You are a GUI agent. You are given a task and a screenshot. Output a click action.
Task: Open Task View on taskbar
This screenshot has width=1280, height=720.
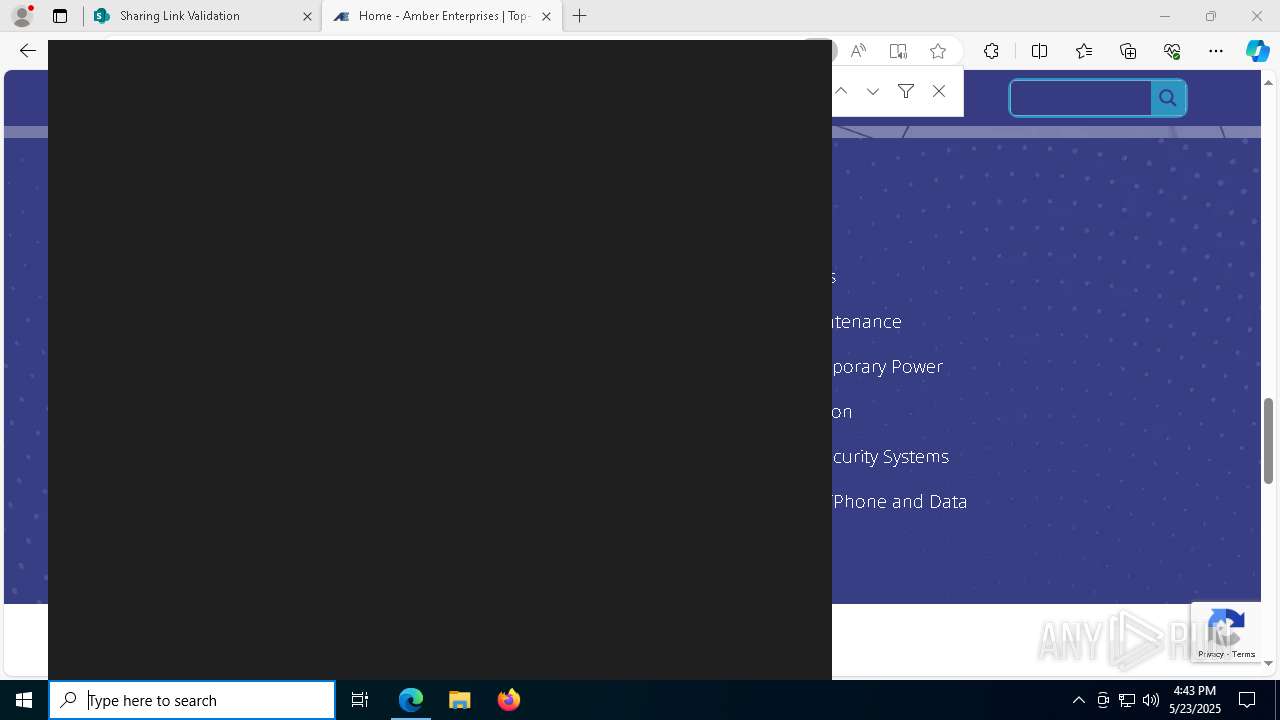[x=360, y=700]
